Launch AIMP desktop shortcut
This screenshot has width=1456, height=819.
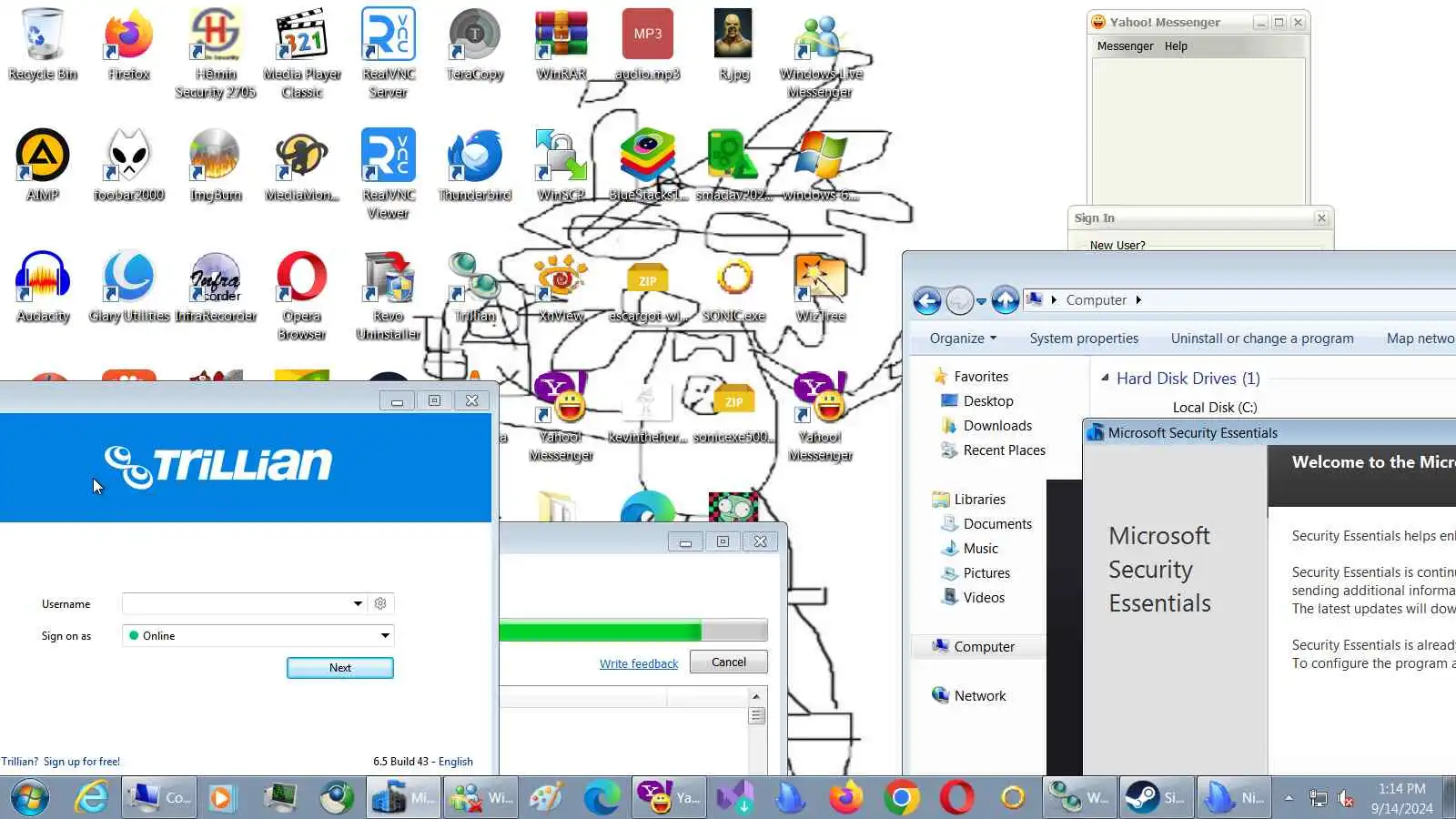coord(42,165)
